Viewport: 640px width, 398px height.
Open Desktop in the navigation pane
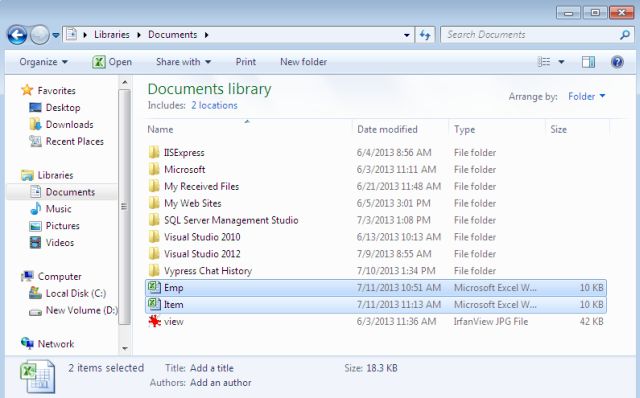[63, 108]
